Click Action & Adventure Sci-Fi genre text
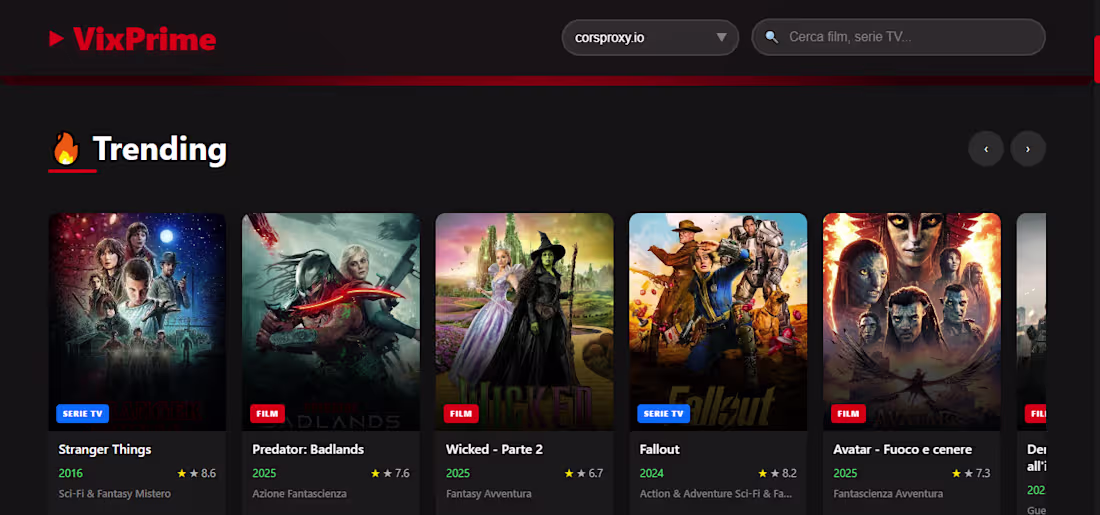 point(716,494)
